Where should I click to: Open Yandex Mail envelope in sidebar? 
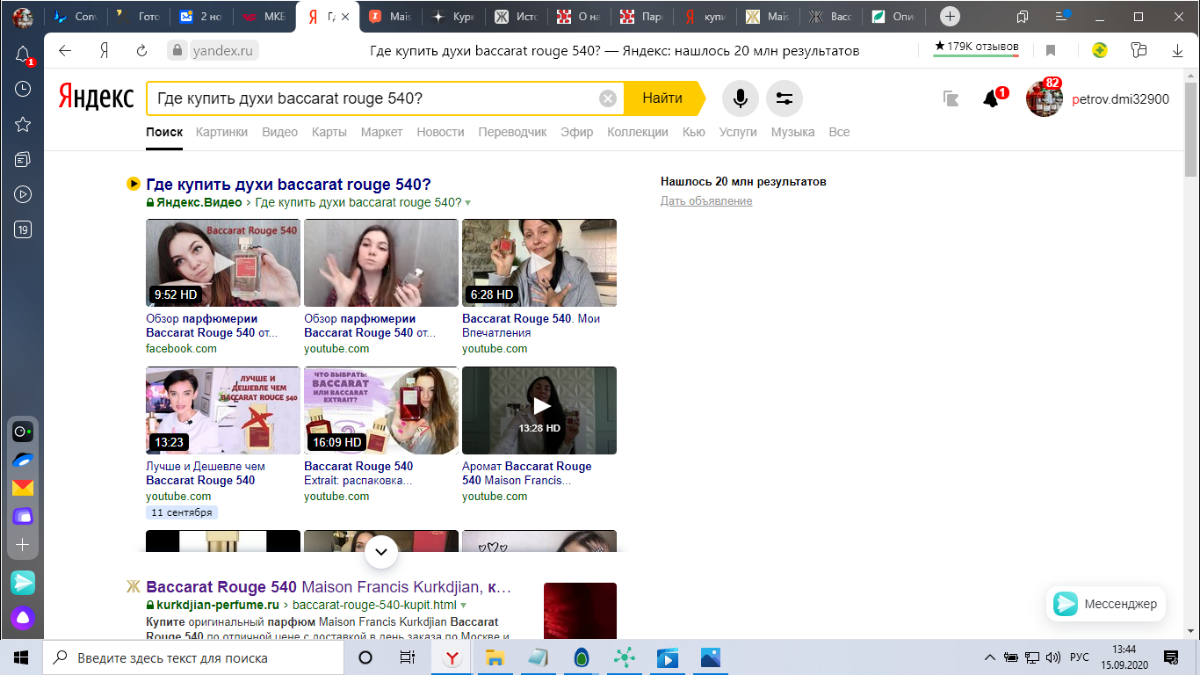tap(22, 488)
